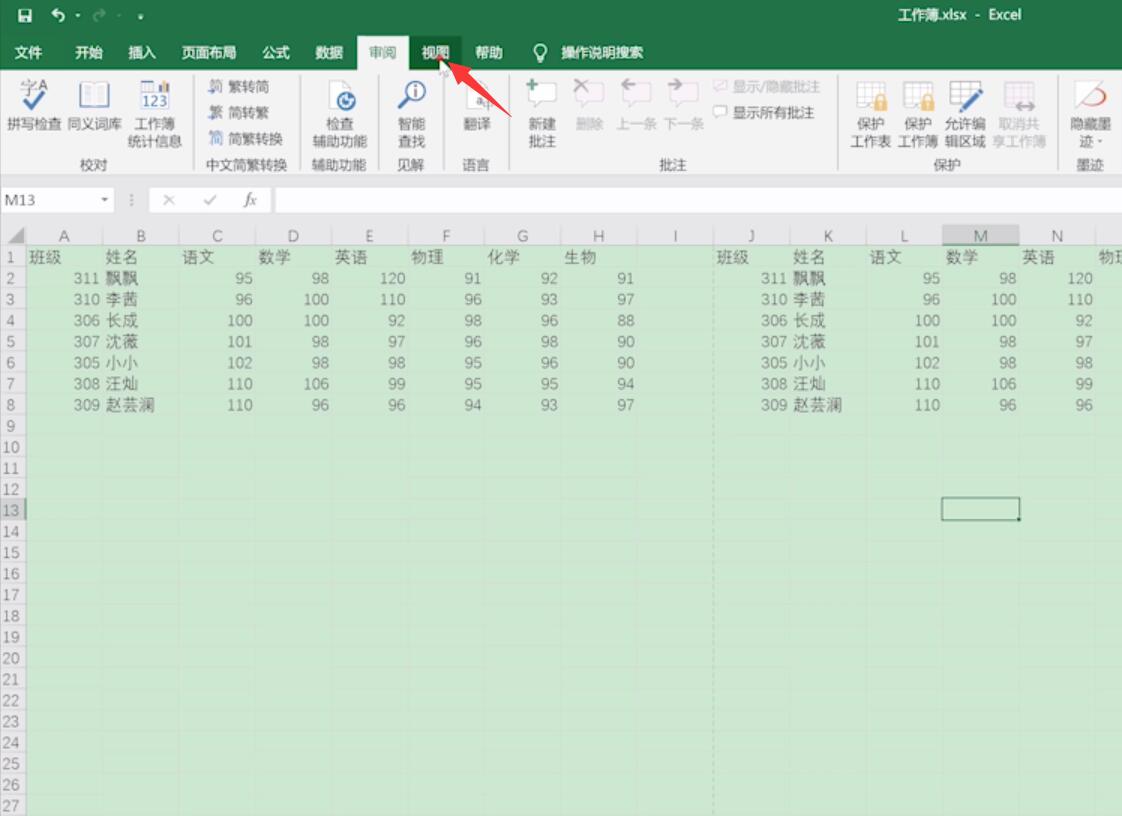Click the Select All corner triangle
This screenshot has height=816, width=1122.
point(14,235)
